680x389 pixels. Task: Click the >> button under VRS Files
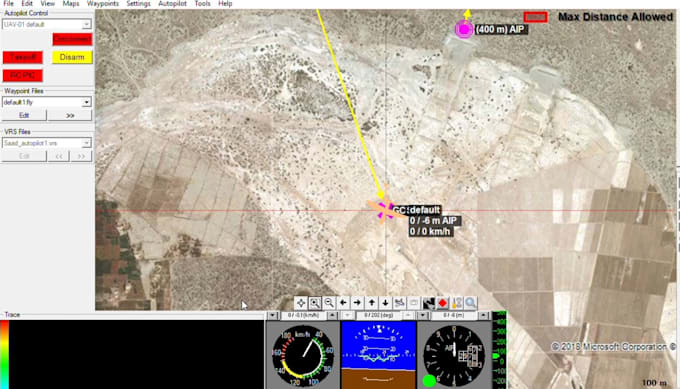81,156
